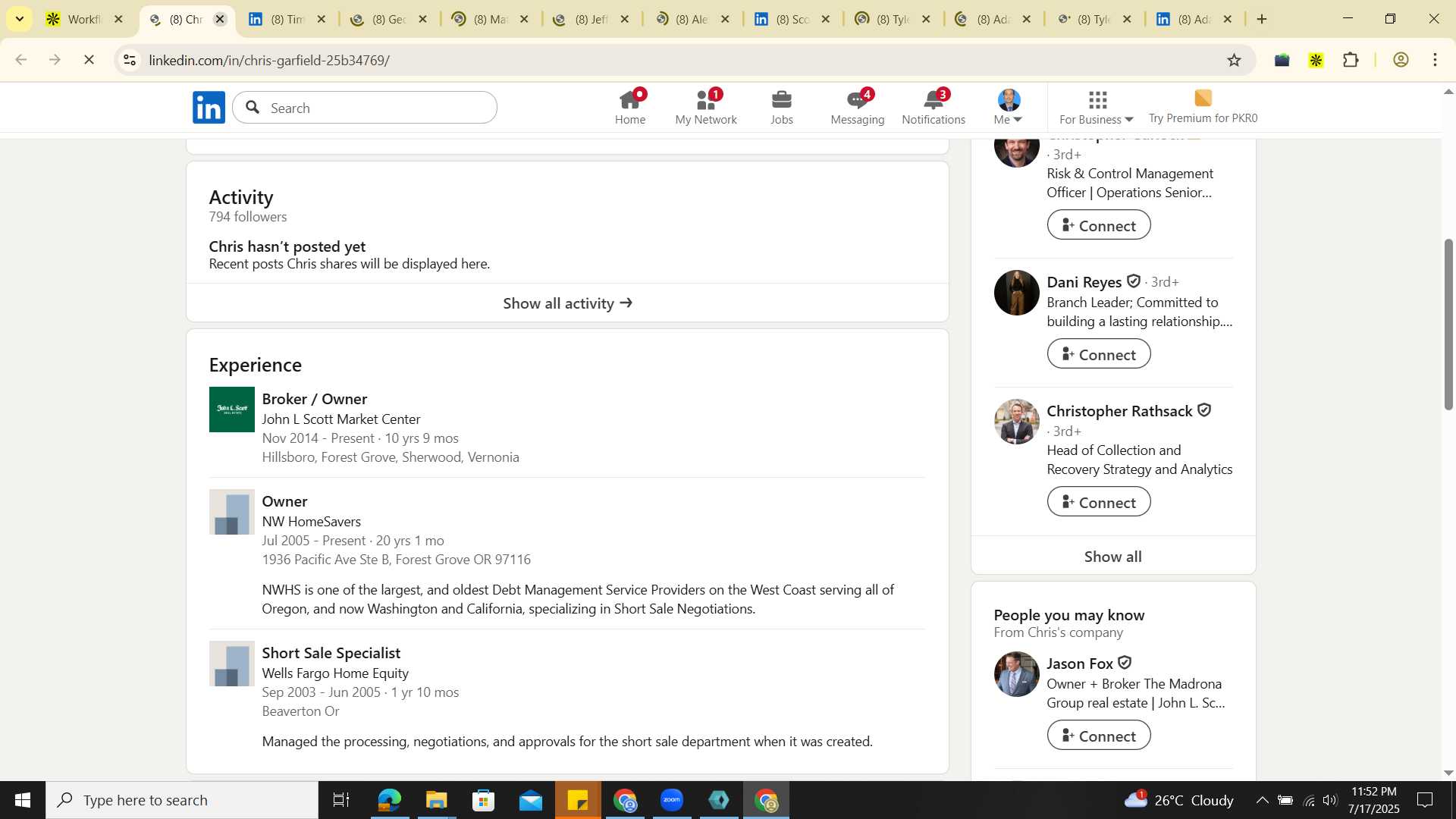Open Dani Reyes profile photo
Image resolution: width=1456 pixels, height=819 pixels.
coord(1017,293)
